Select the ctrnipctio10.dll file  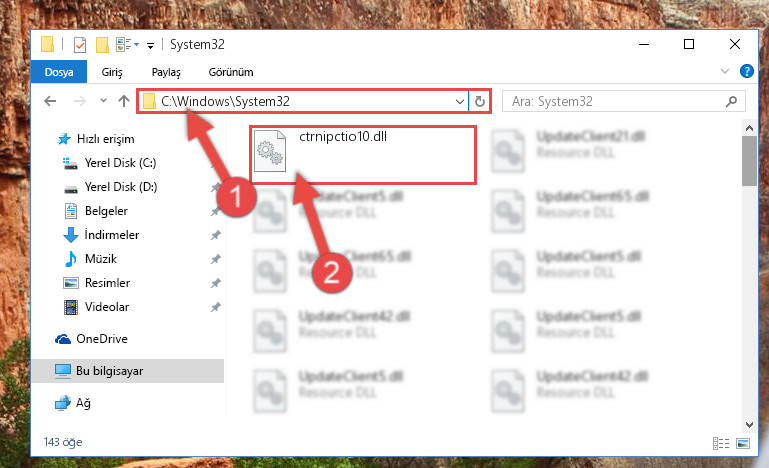coord(363,155)
